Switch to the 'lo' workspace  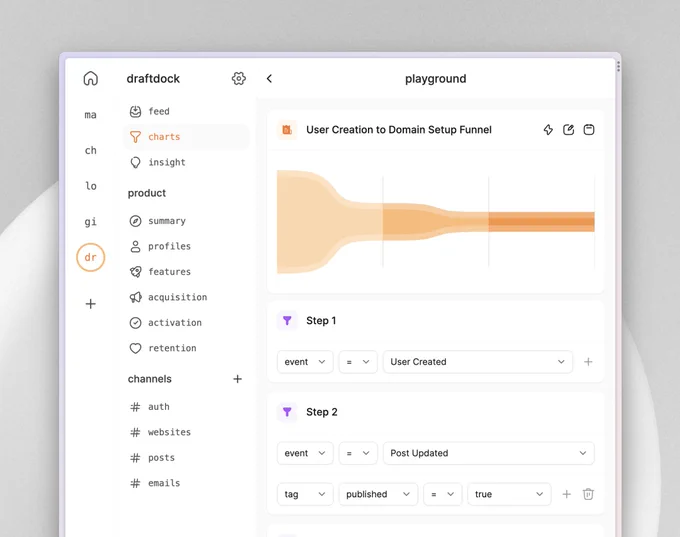91,186
